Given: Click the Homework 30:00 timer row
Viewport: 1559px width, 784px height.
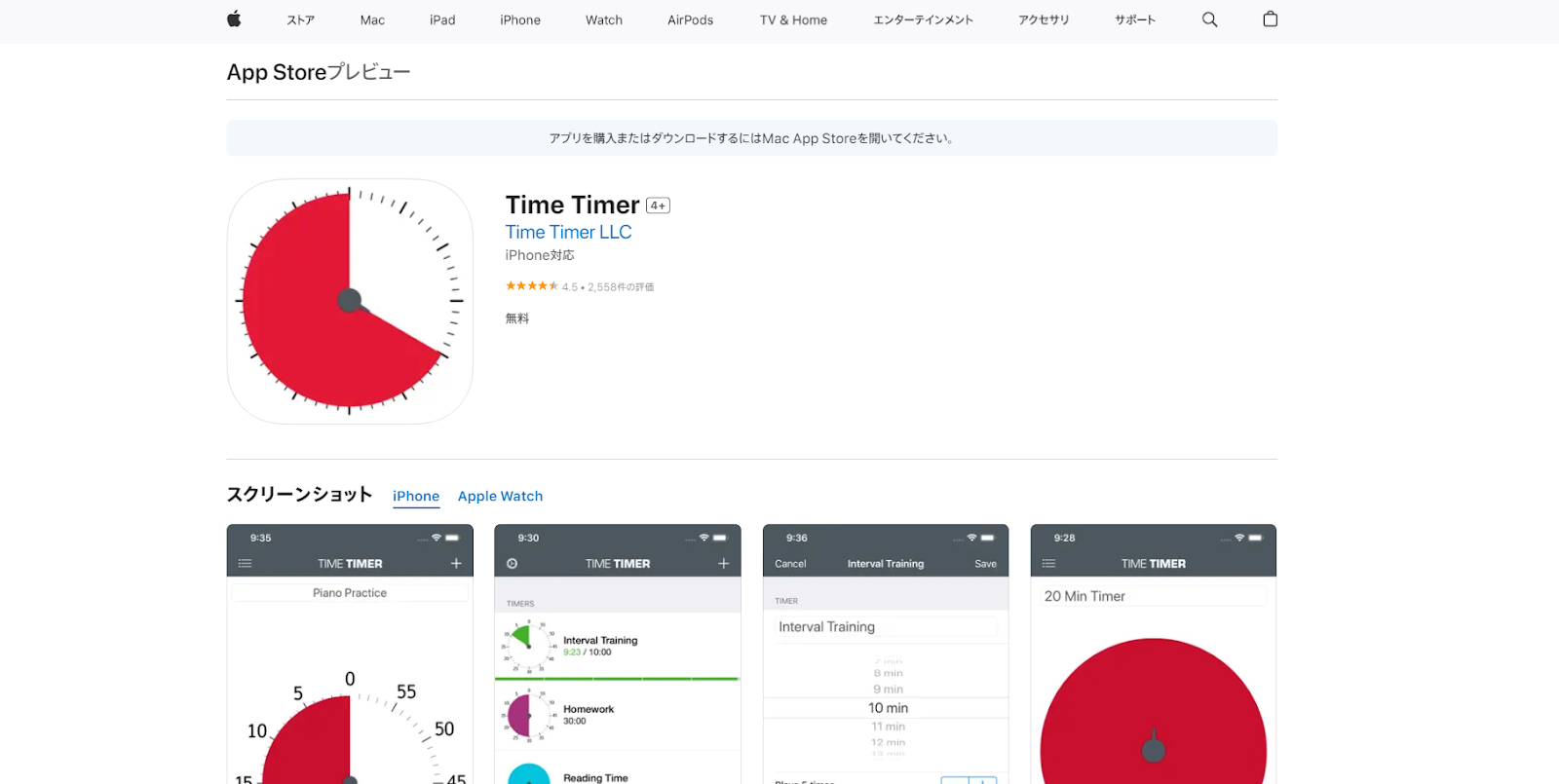Looking at the screenshot, I should point(618,716).
